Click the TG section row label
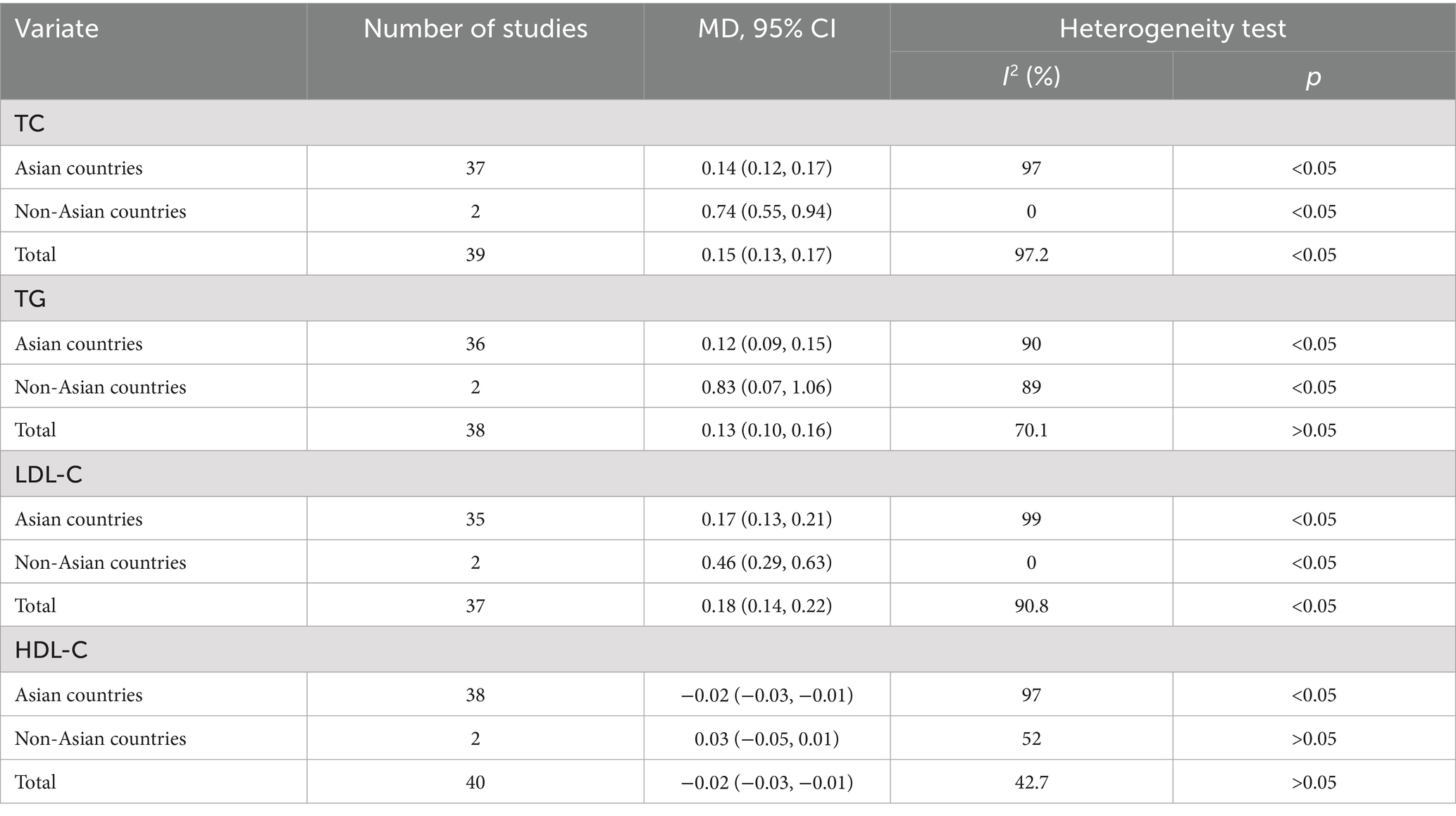The width and height of the screenshot is (1456, 816). (x=30, y=299)
